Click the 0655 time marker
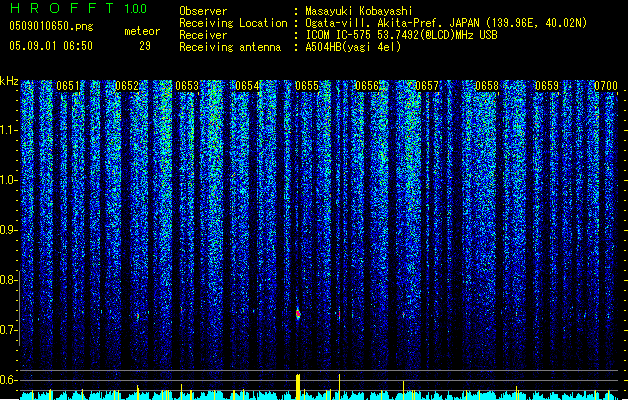This screenshot has height=400, width=629. [x=307, y=86]
